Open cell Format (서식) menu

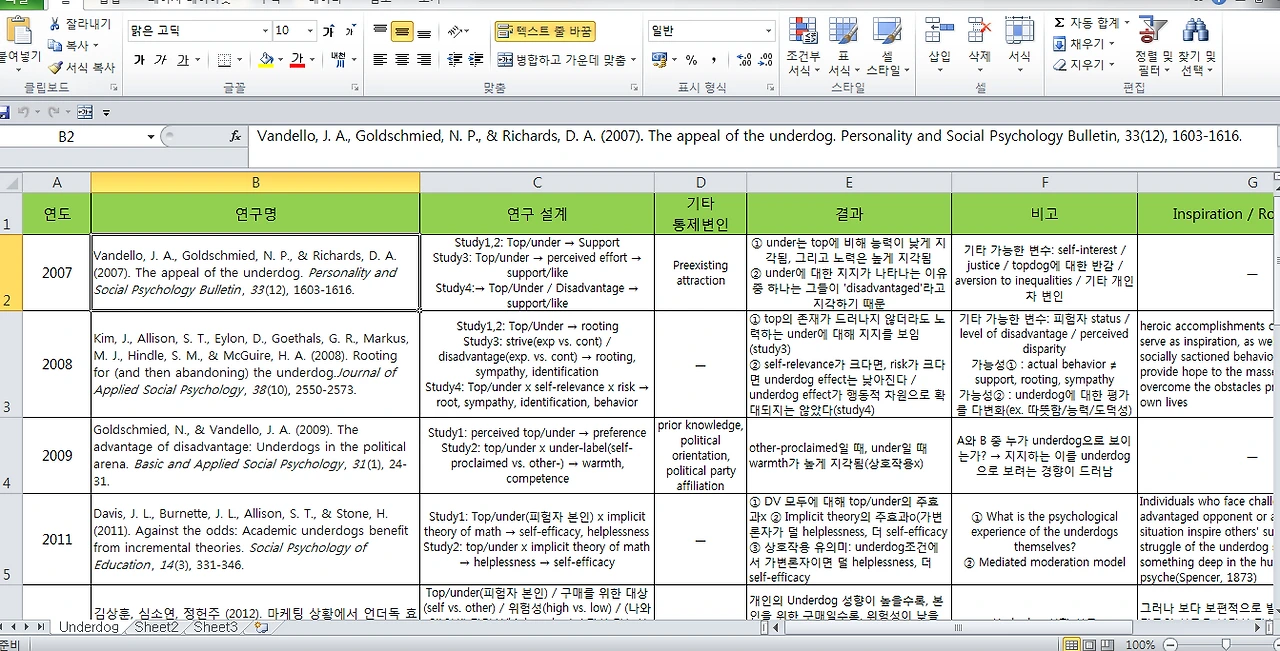point(1019,45)
